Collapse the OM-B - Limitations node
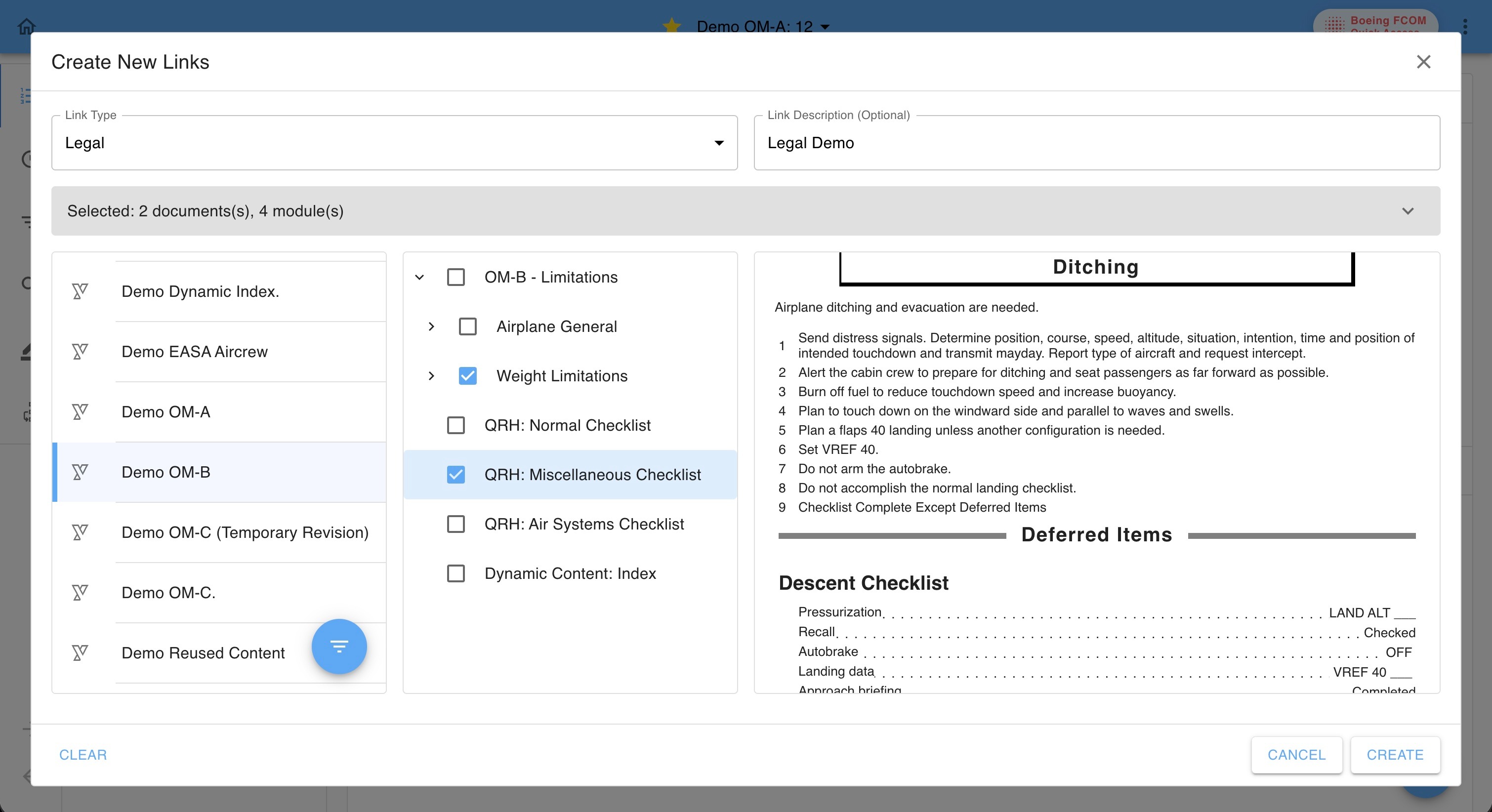Image resolution: width=1492 pixels, height=812 pixels. coord(419,278)
